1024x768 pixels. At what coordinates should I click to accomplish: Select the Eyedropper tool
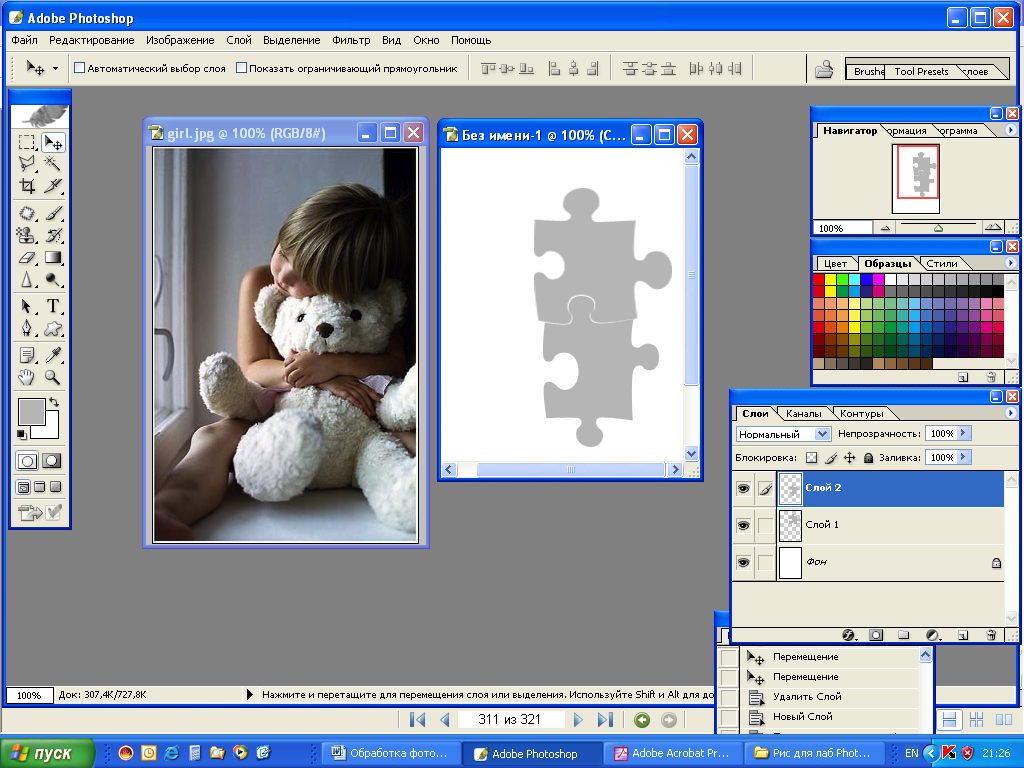[x=52, y=355]
